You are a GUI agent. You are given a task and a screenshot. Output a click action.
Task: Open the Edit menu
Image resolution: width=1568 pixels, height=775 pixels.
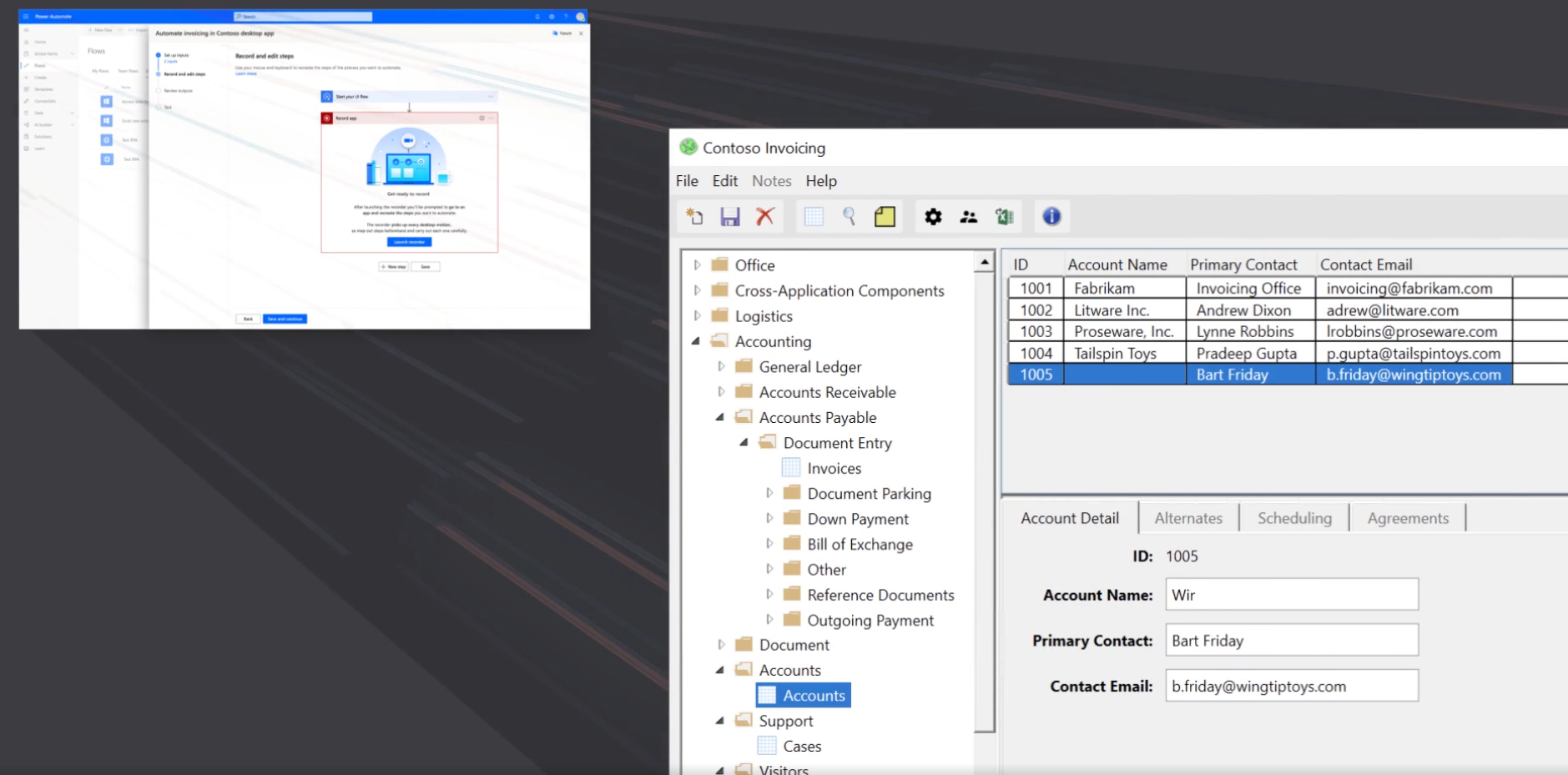pyautogui.click(x=725, y=181)
